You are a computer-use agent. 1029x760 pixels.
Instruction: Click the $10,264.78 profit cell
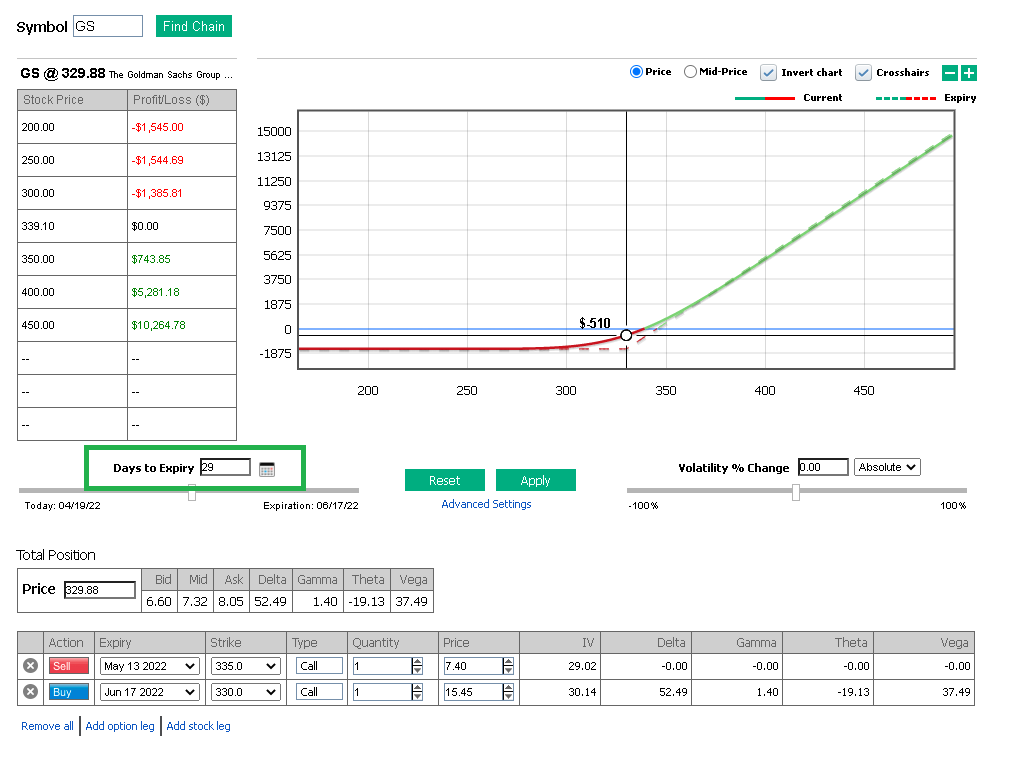pos(182,326)
